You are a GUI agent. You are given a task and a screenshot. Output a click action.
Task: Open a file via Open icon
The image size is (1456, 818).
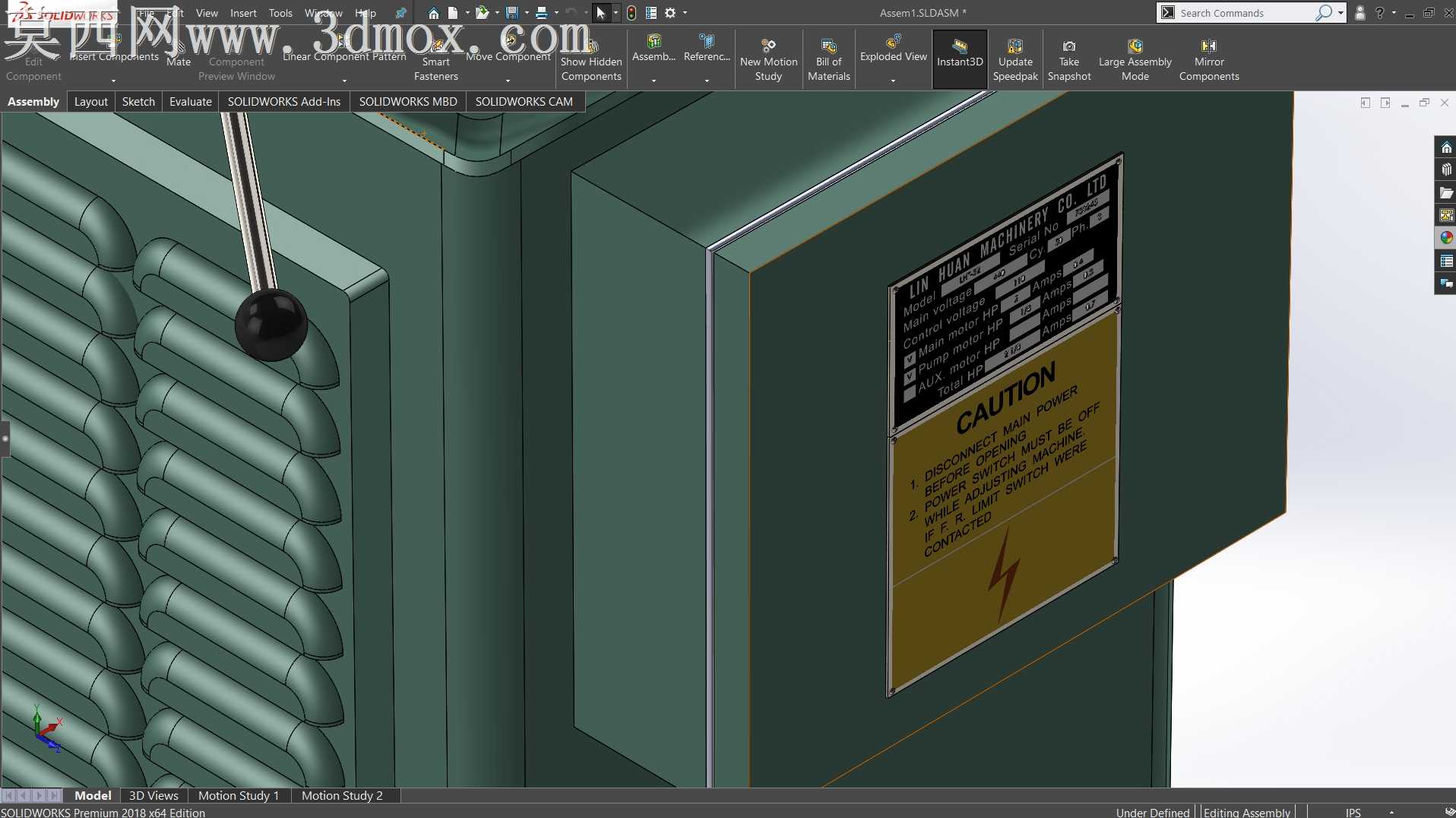[482, 13]
